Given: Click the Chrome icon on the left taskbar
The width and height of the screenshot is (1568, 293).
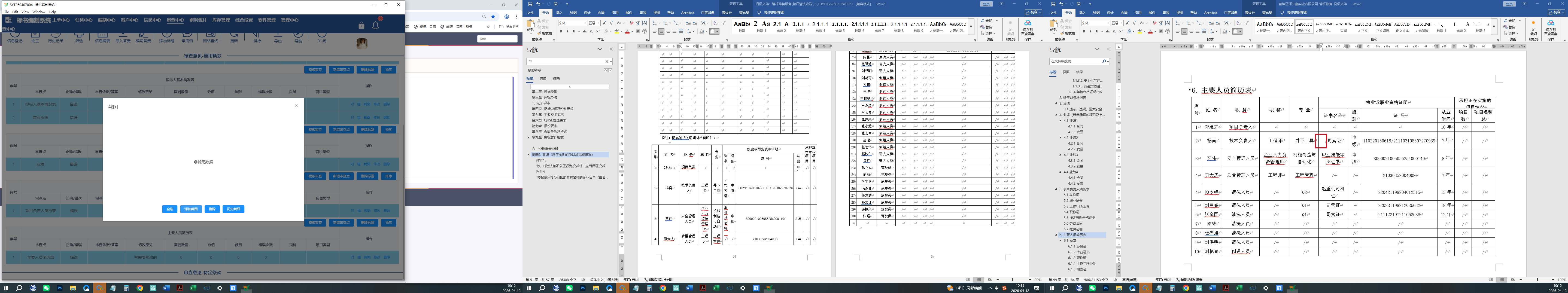Looking at the screenshot, I should click(139, 288).
